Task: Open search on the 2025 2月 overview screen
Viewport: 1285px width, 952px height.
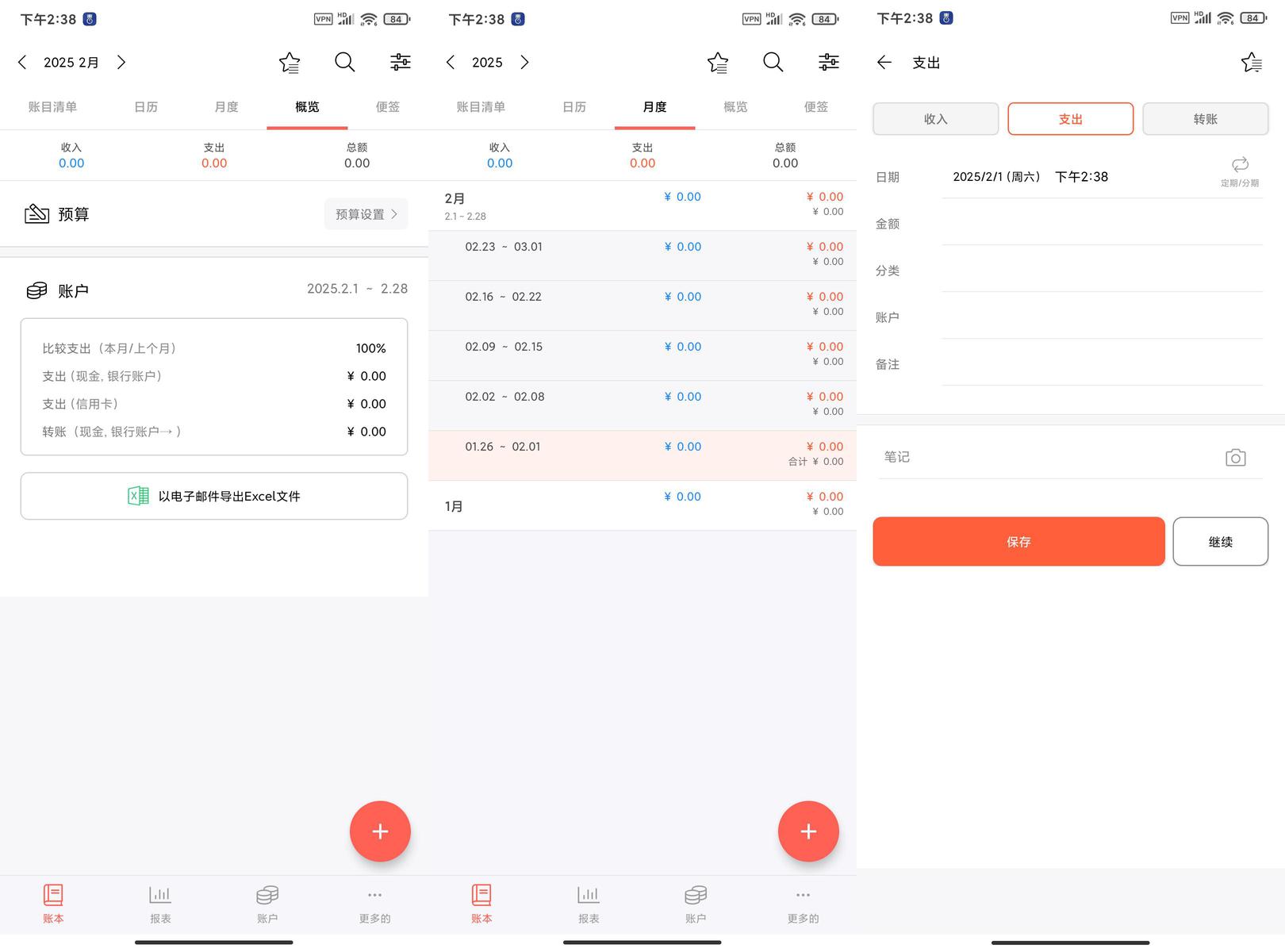Action: [344, 63]
